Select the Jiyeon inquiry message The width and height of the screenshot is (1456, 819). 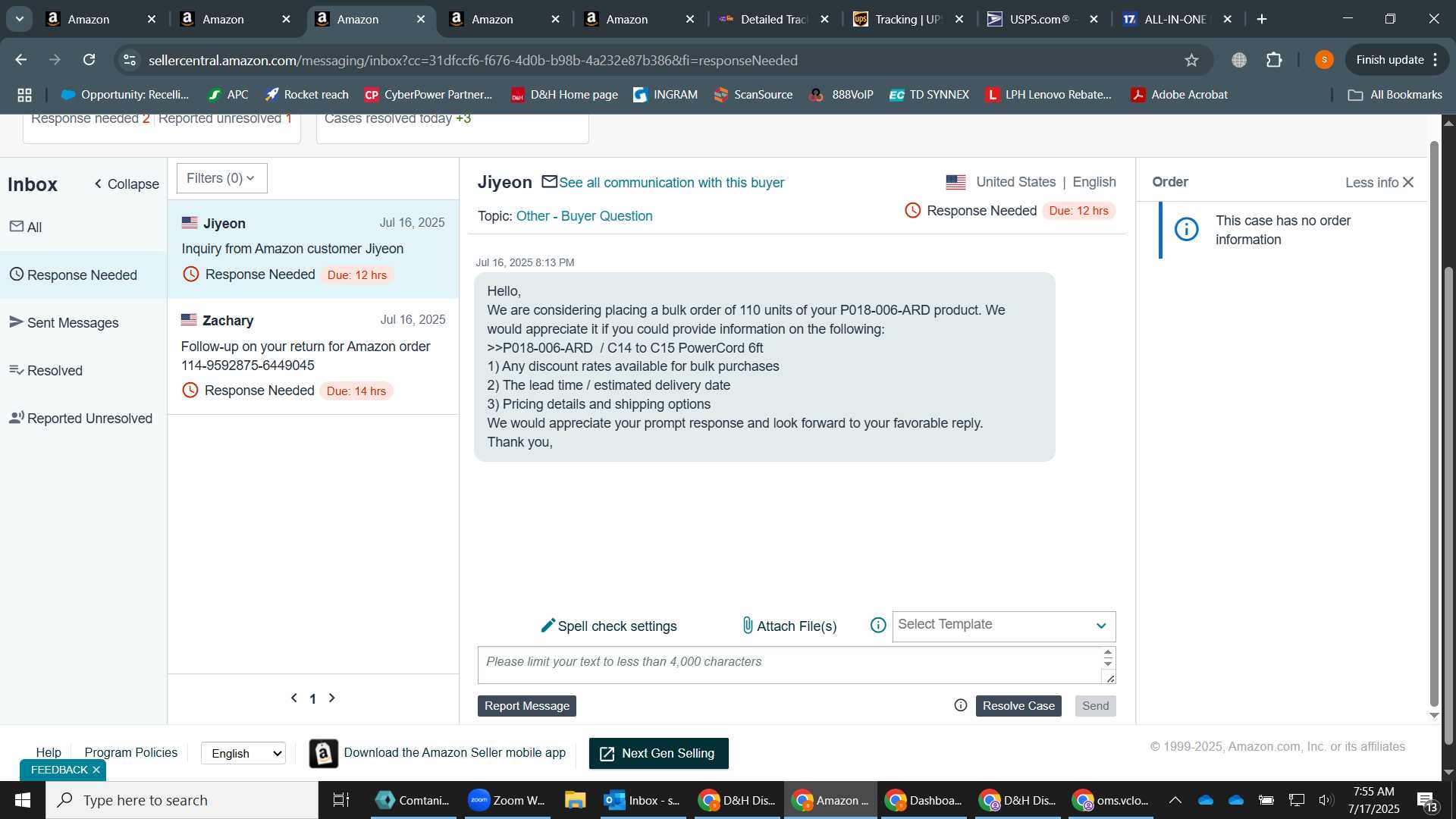click(313, 249)
